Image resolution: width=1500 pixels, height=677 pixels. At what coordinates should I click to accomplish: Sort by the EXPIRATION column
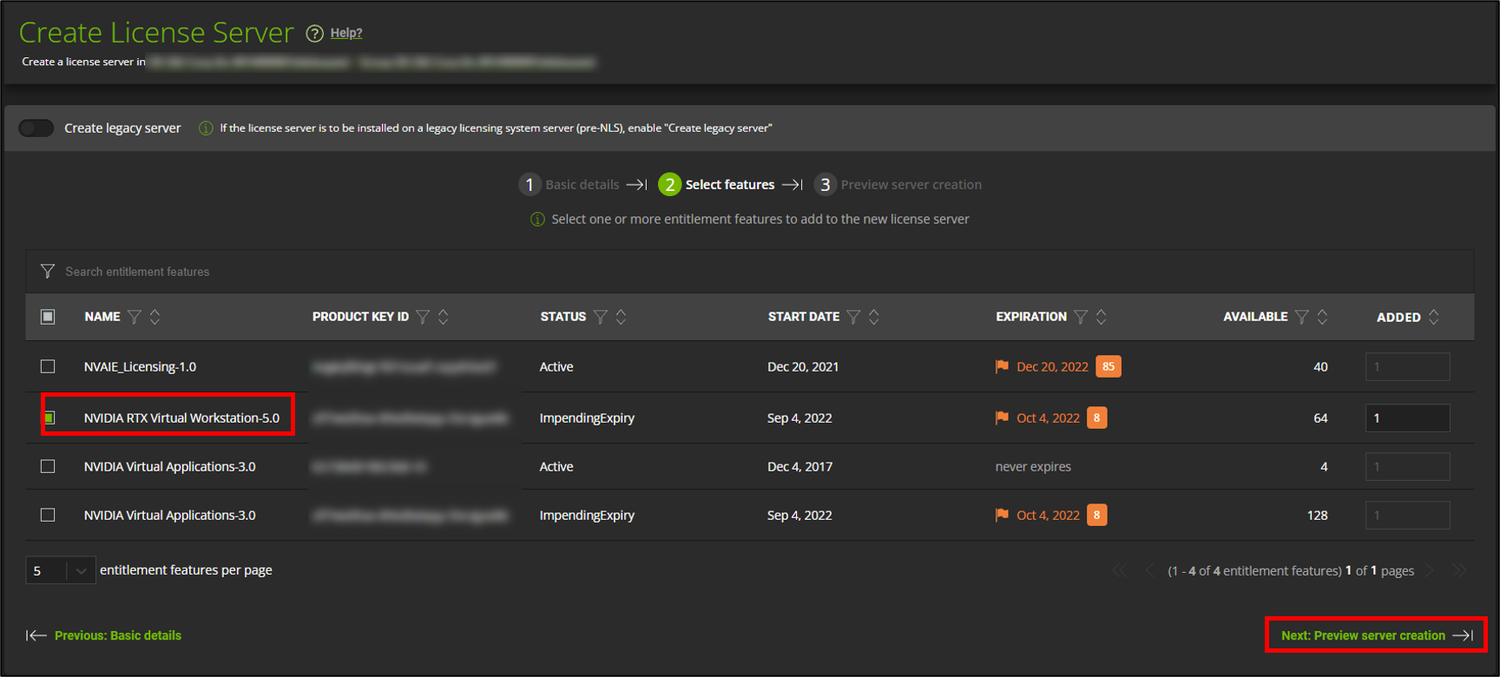pos(1101,316)
